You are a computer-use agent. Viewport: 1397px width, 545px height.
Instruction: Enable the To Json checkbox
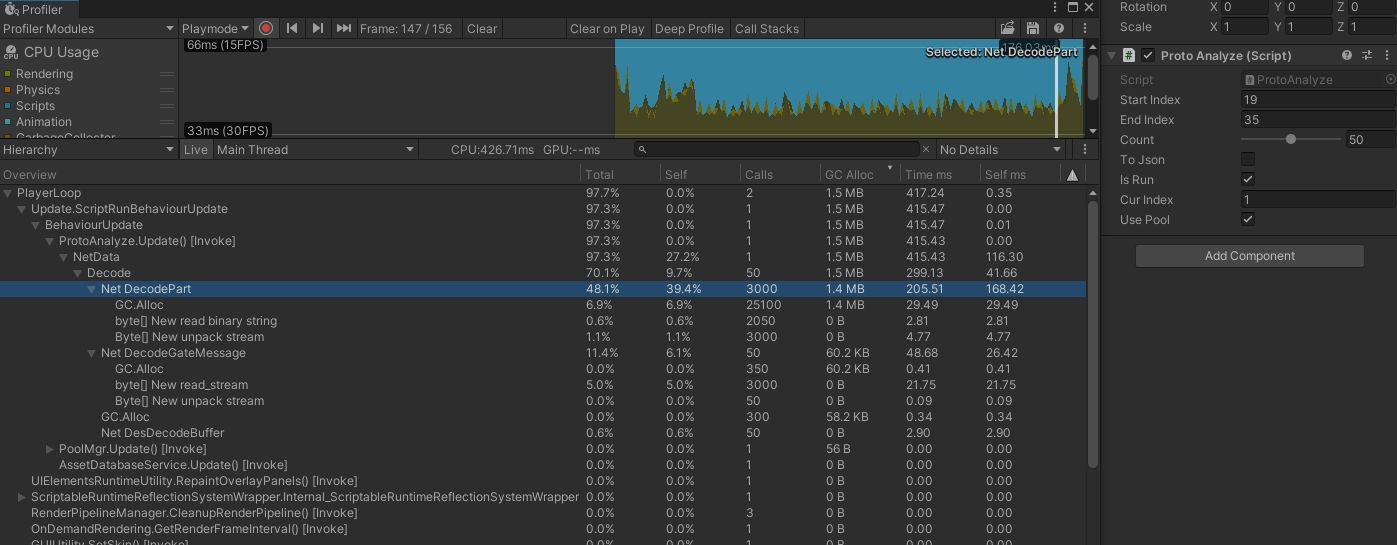pyautogui.click(x=1248, y=160)
